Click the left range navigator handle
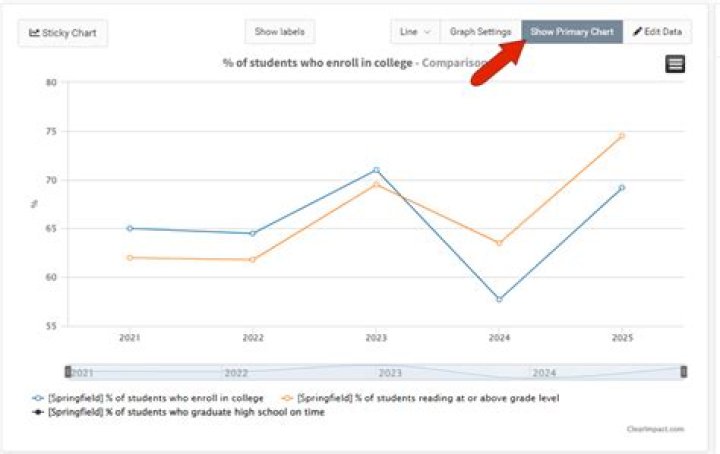Viewport: 720px width, 454px height. [x=68, y=371]
